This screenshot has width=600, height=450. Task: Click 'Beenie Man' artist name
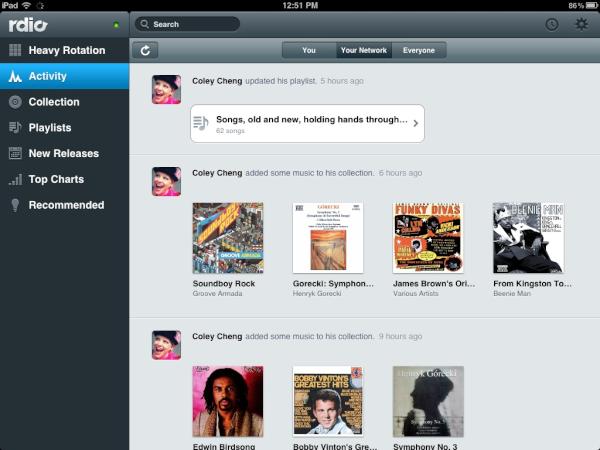click(x=512, y=293)
